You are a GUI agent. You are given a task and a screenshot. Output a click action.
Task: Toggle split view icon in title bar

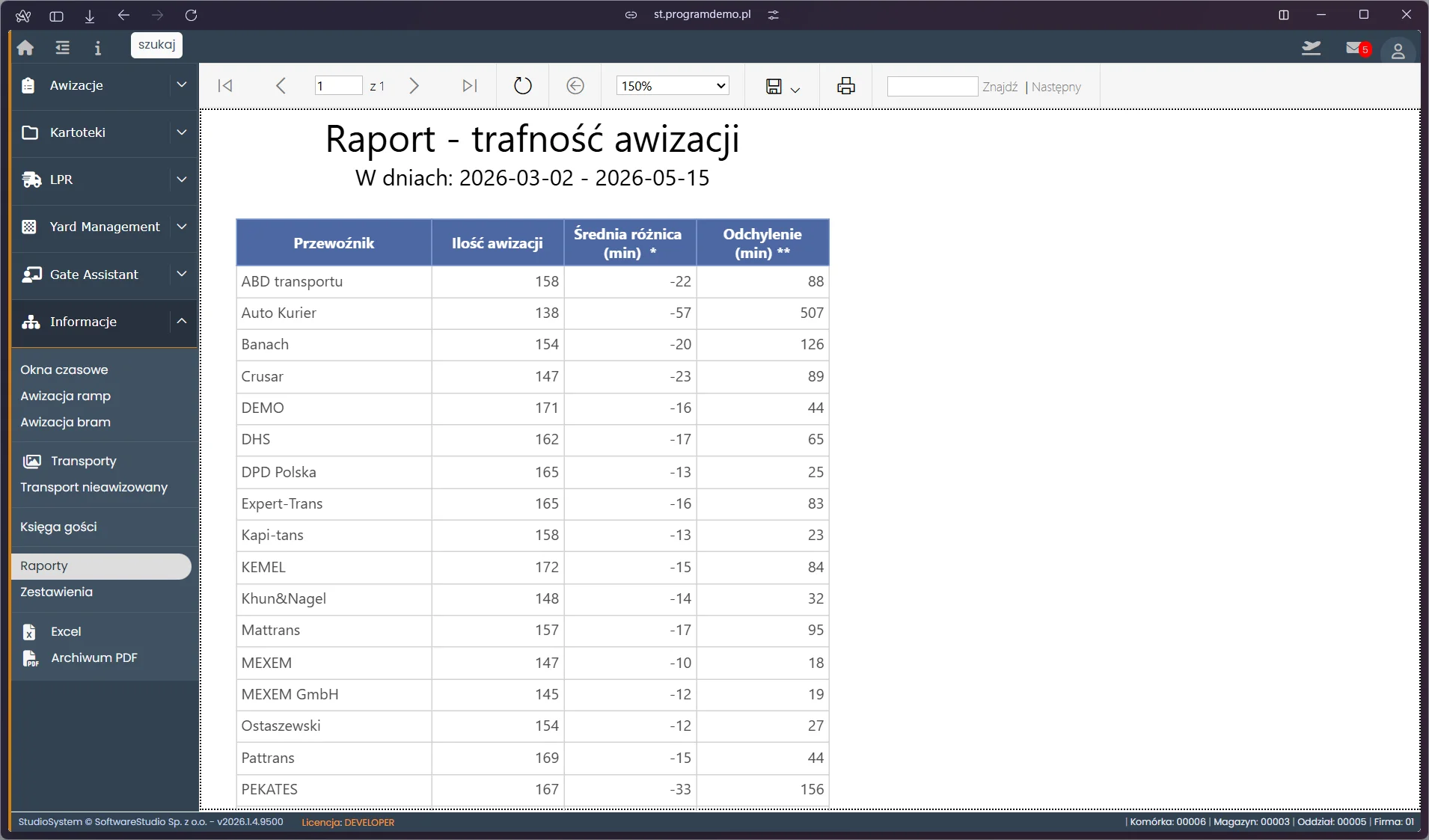[x=1284, y=15]
